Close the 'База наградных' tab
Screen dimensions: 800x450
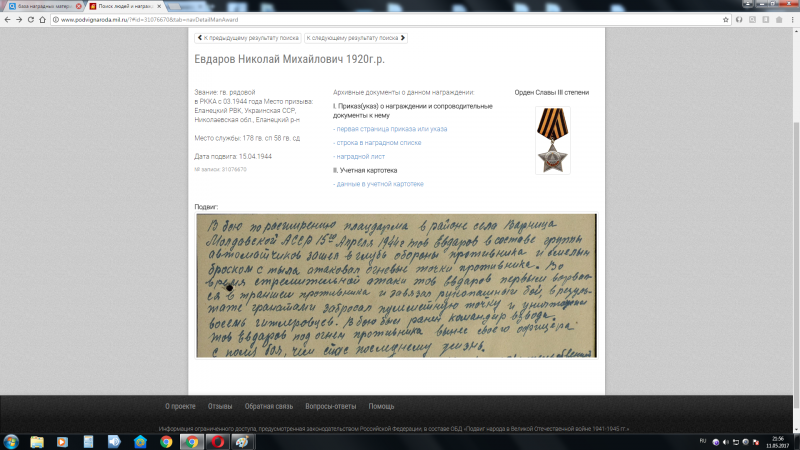point(79,6)
